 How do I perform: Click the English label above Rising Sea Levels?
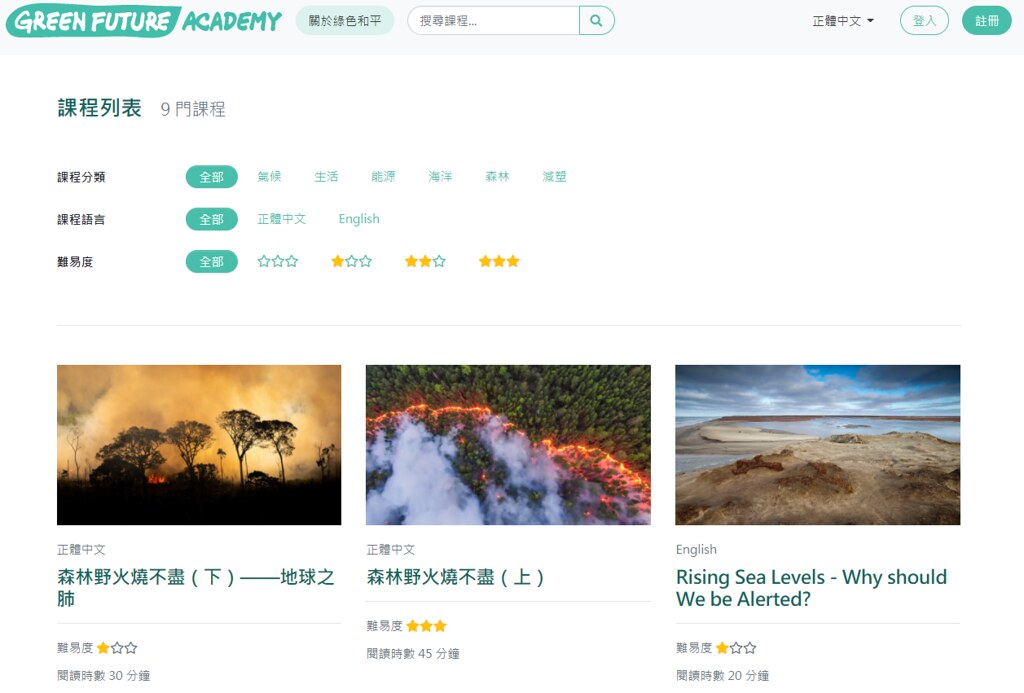click(x=696, y=550)
